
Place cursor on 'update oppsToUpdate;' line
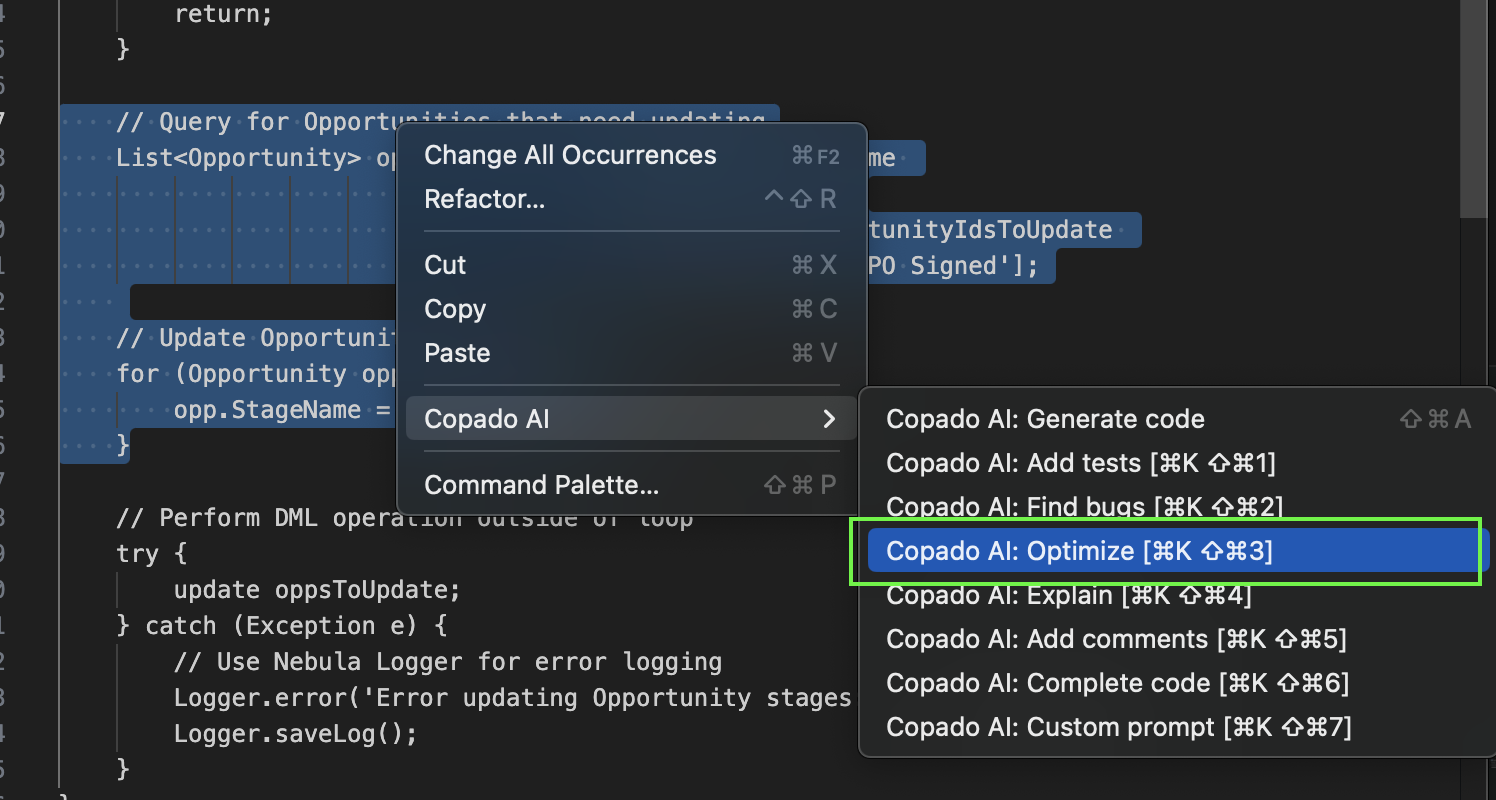(316, 590)
